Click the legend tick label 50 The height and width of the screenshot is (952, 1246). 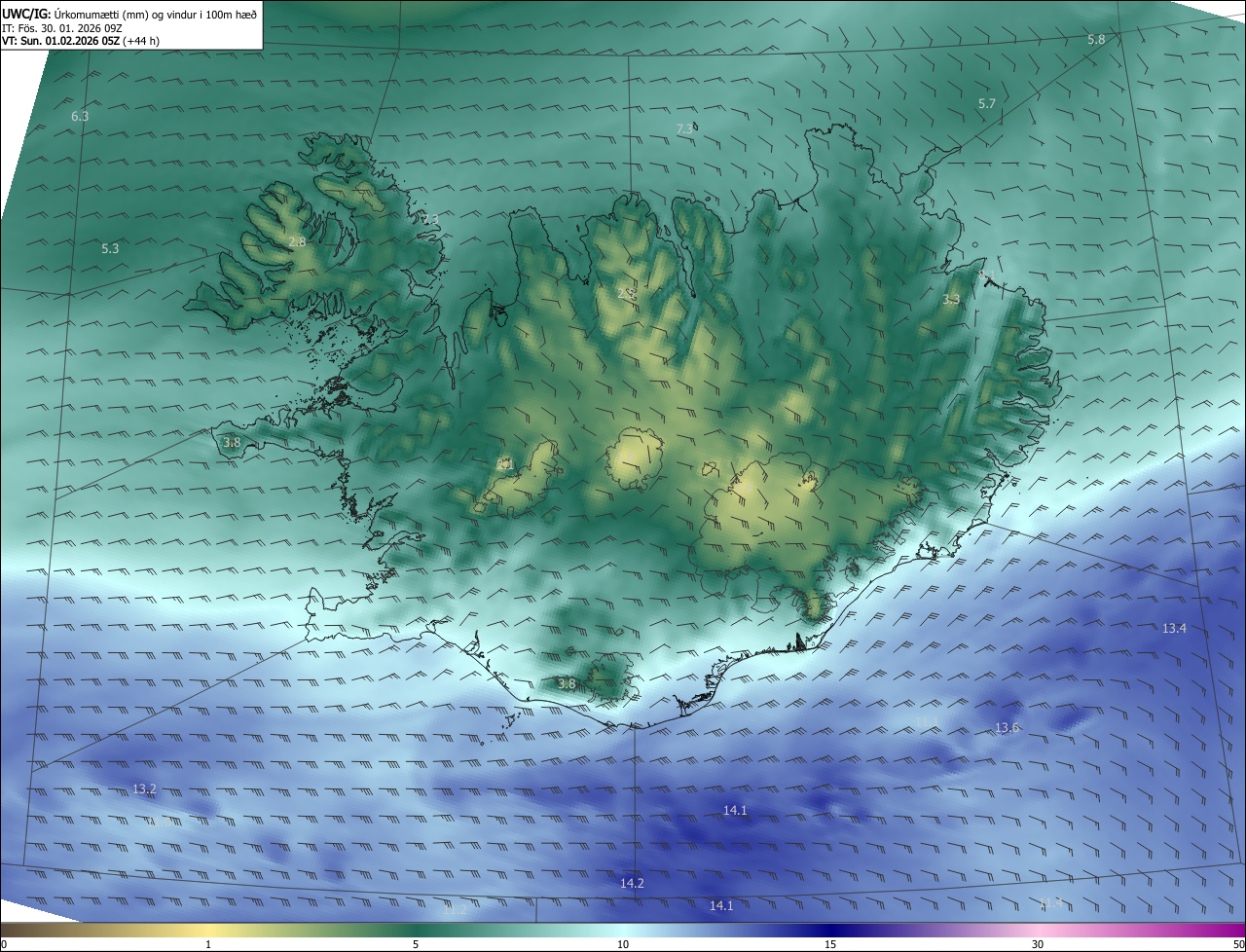pyautogui.click(x=1238, y=944)
